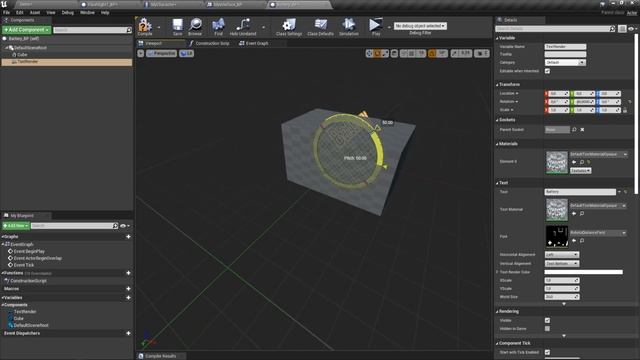Select translate gizmo mode in viewport
Image resolution: width=640 pixels, height=360 pixels.
[x=369, y=53]
